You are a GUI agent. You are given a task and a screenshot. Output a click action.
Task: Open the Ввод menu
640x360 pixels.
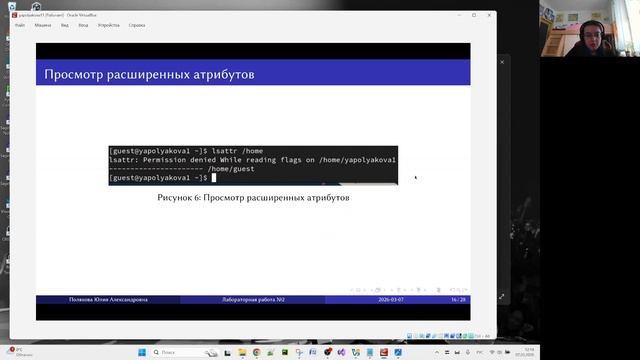(83, 25)
